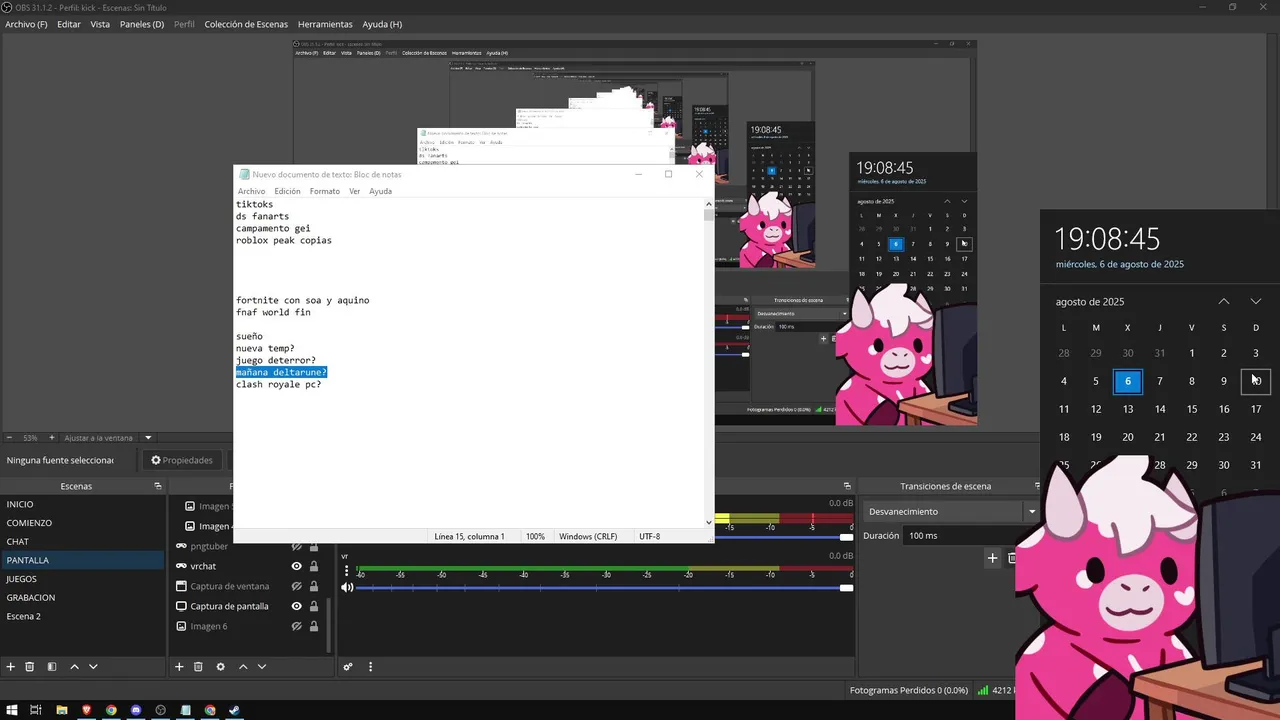This screenshot has height=720, width=1280.
Task: Go to previous month in calendar
Action: point(1224,301)
